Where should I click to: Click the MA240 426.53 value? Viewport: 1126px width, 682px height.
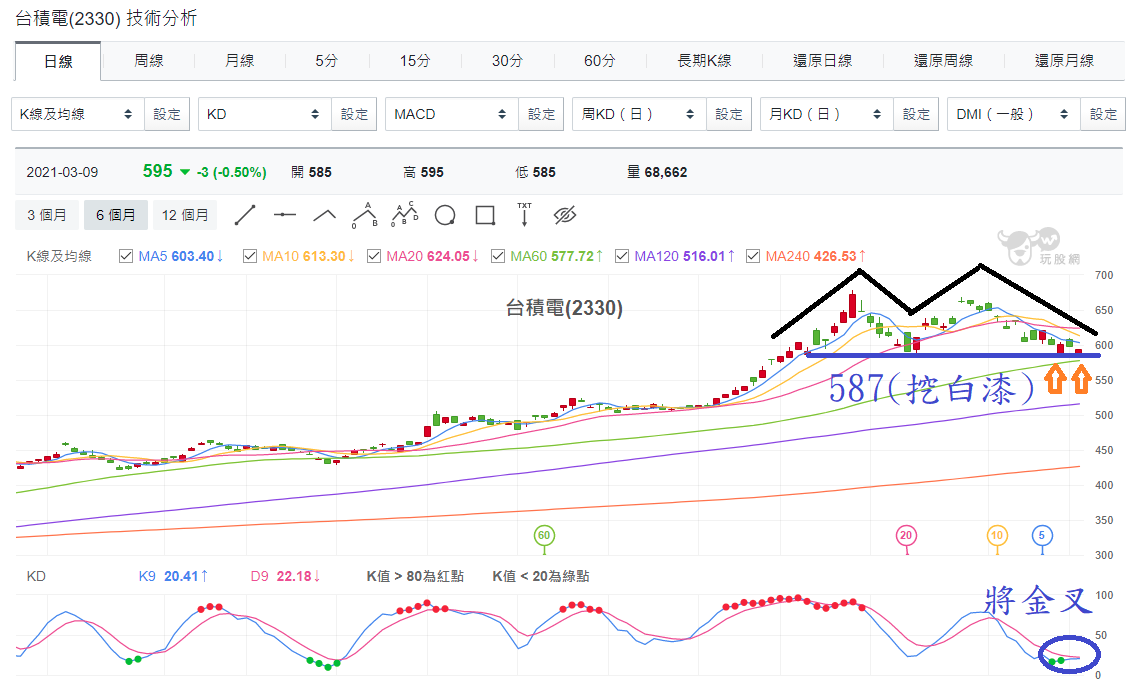pos(816,256)
